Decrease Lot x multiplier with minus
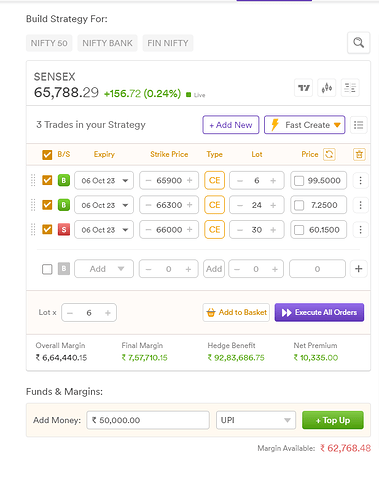Screen dimensions: 379x500 click(70, 313)
